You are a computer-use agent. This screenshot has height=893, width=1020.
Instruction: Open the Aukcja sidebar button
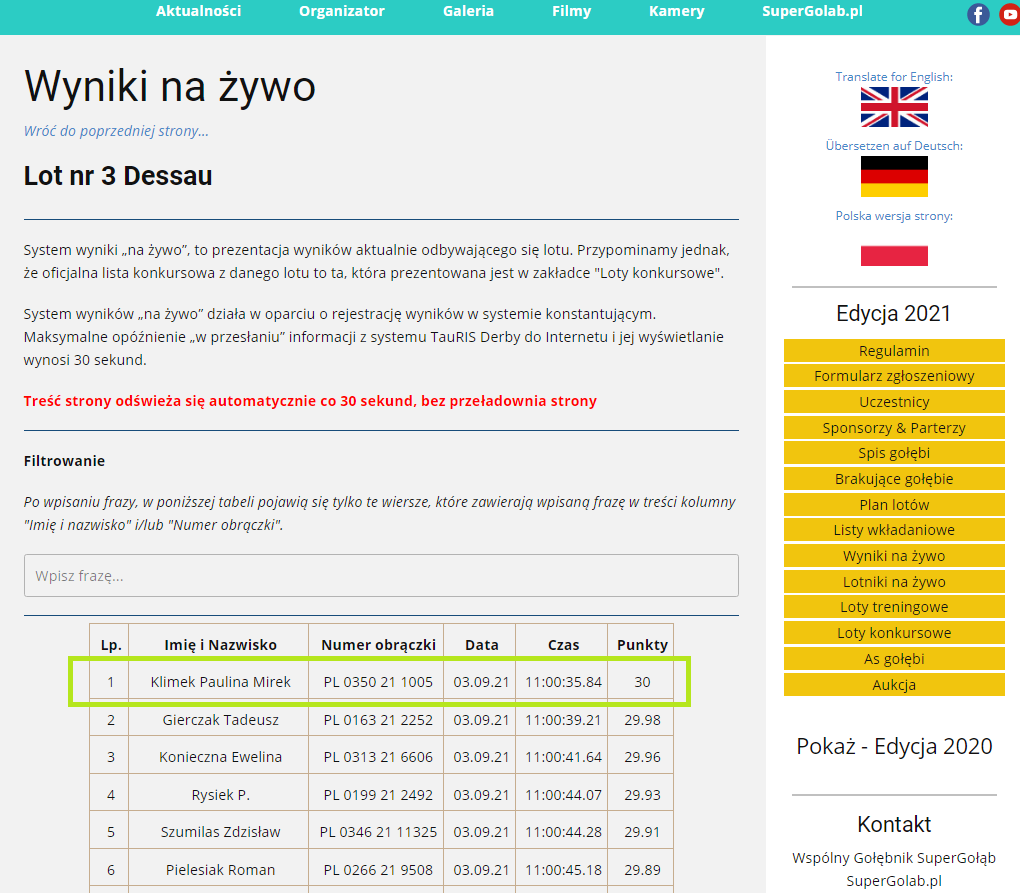click(894, 685)
